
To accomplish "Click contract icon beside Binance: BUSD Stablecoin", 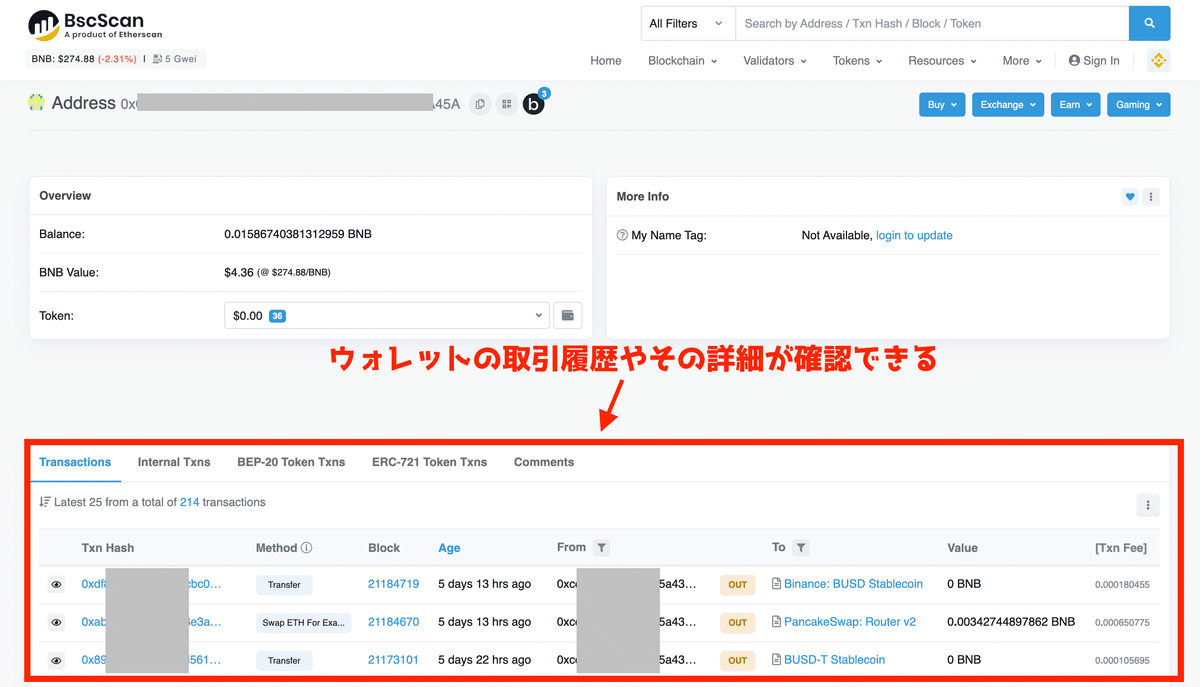I will [x=777, y=584].
